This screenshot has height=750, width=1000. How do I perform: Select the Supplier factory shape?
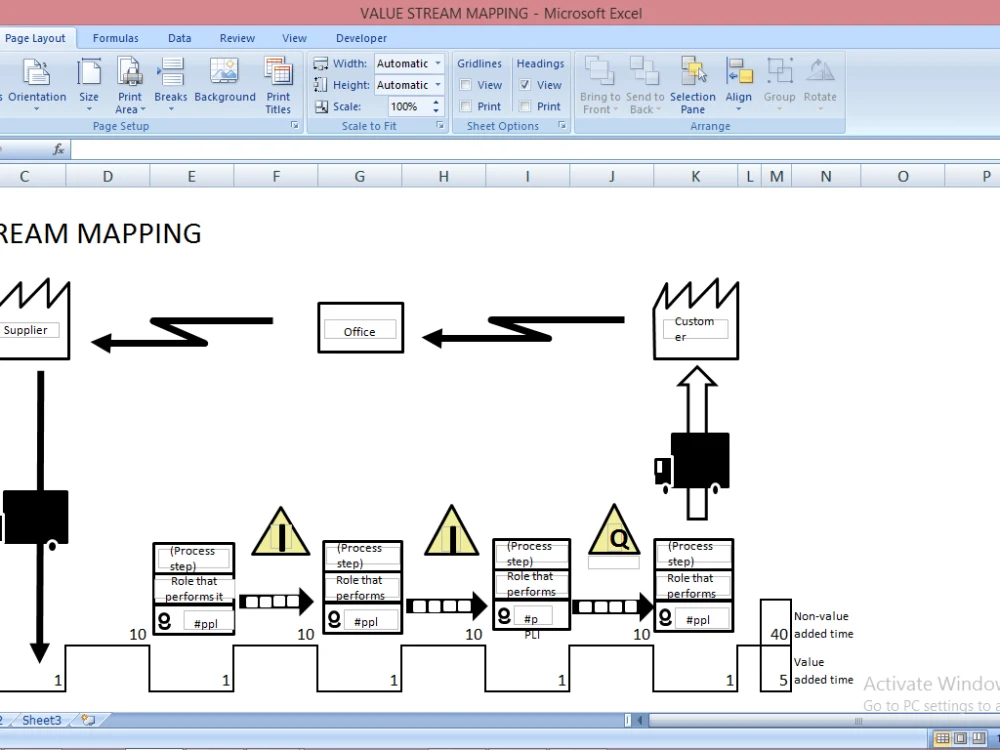click(34, 320)
